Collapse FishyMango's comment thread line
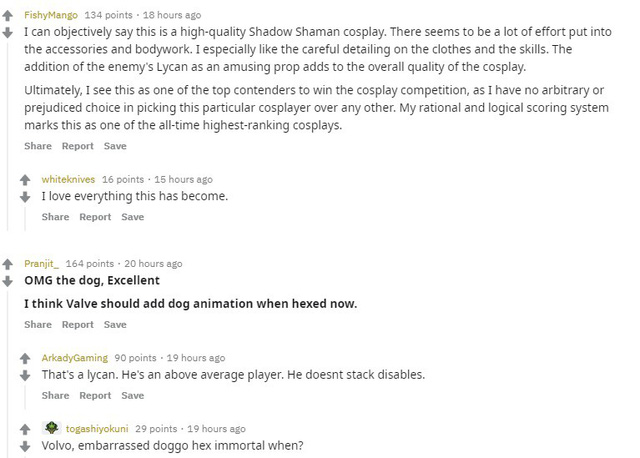This screenshot has width=640, height=458. click(8, 135)
